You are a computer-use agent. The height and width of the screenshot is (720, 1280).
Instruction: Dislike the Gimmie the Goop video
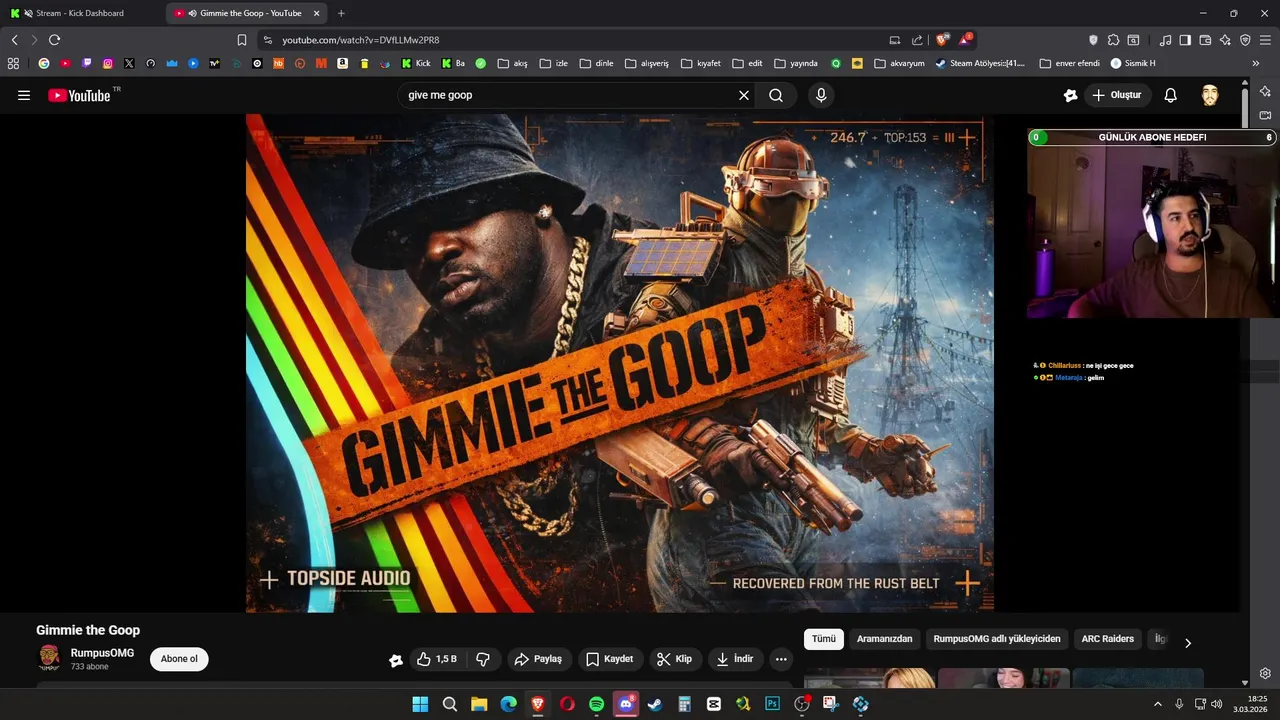point(483,659)
